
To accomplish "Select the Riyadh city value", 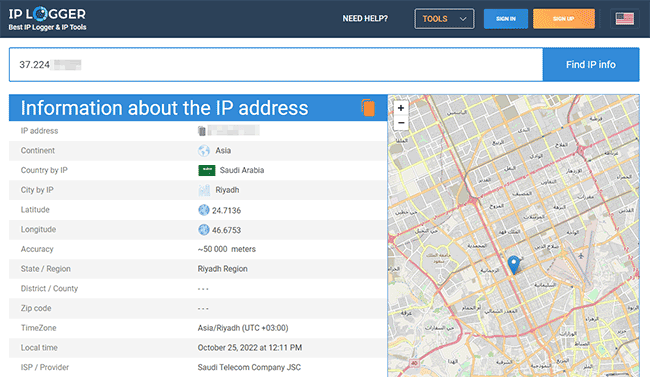I will [227, 190].
